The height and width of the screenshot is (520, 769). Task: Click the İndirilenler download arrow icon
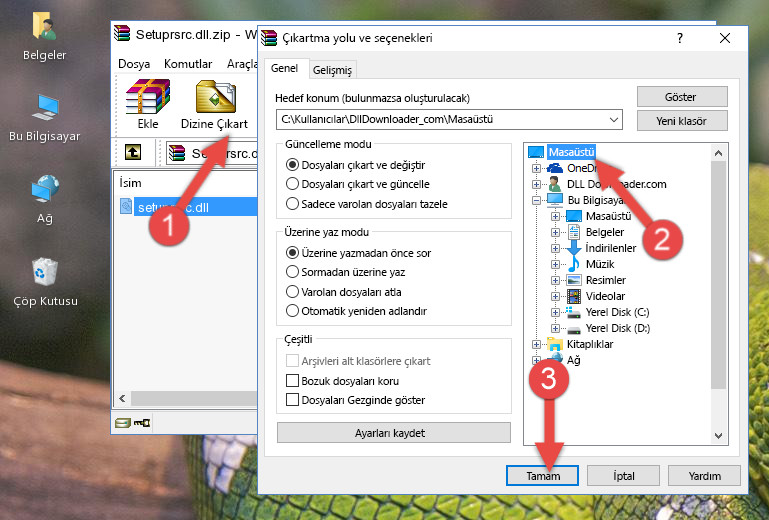(573, 248)
